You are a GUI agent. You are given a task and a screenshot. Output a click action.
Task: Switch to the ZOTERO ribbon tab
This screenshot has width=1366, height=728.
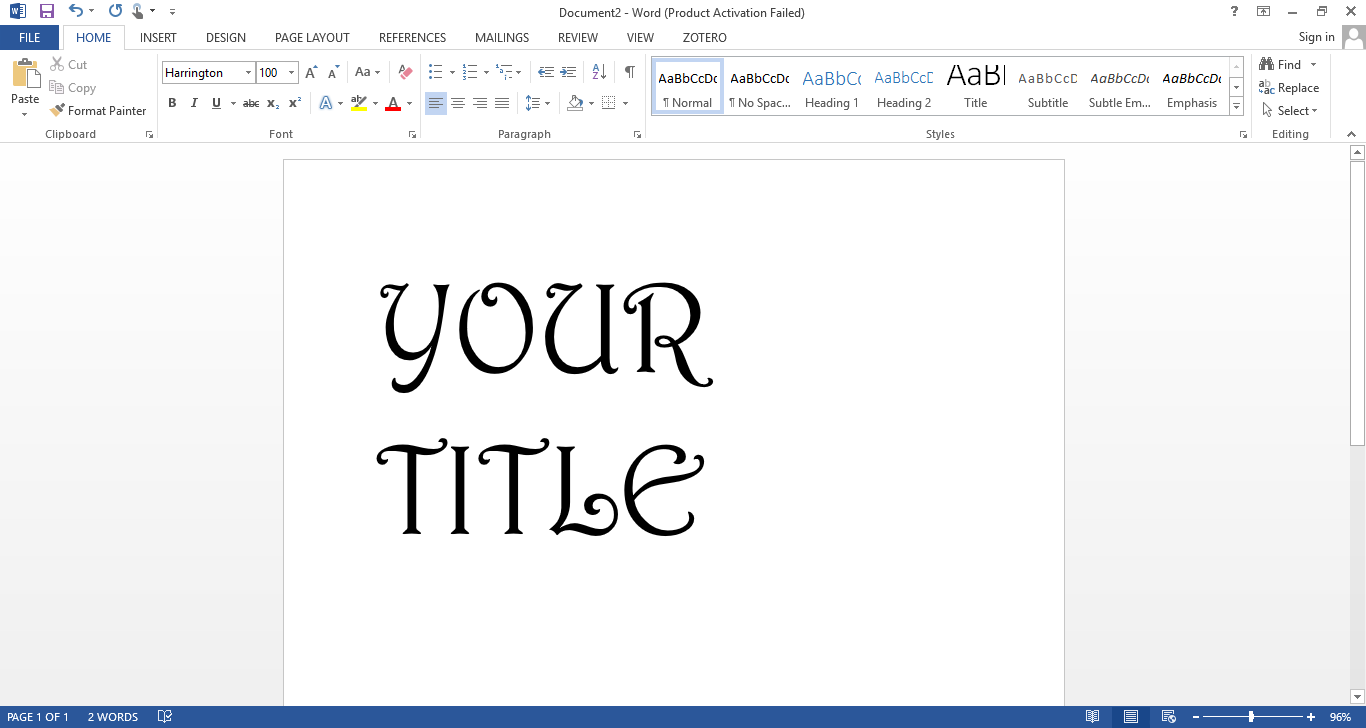(x=704, y=37)
